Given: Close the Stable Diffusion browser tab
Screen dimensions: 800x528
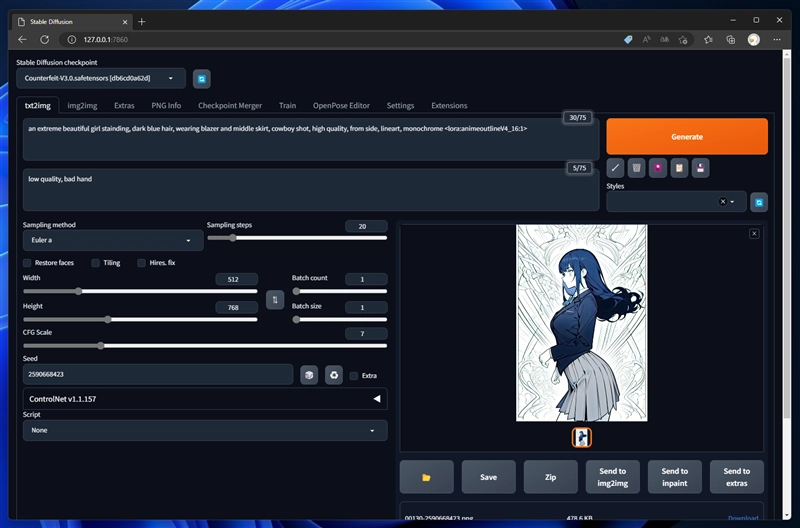Looking at the screenshot, I should (125, 22).
